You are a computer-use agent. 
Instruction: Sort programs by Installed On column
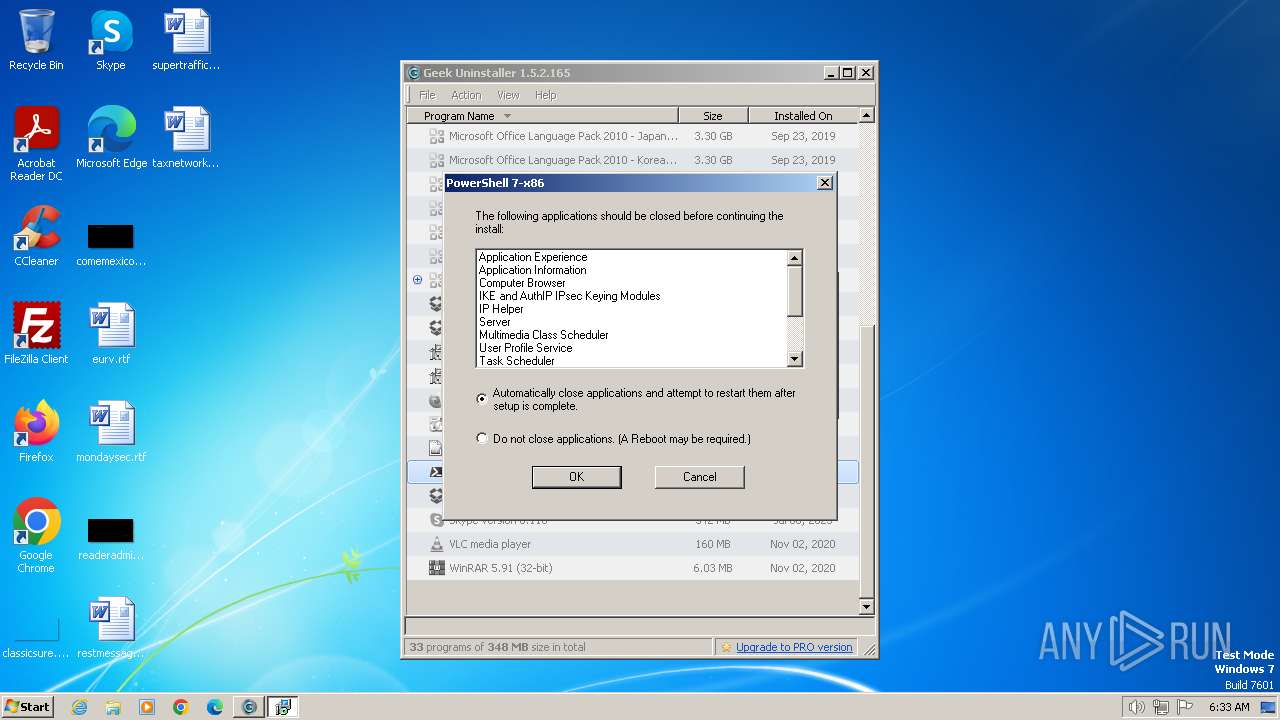pos(803,116)
